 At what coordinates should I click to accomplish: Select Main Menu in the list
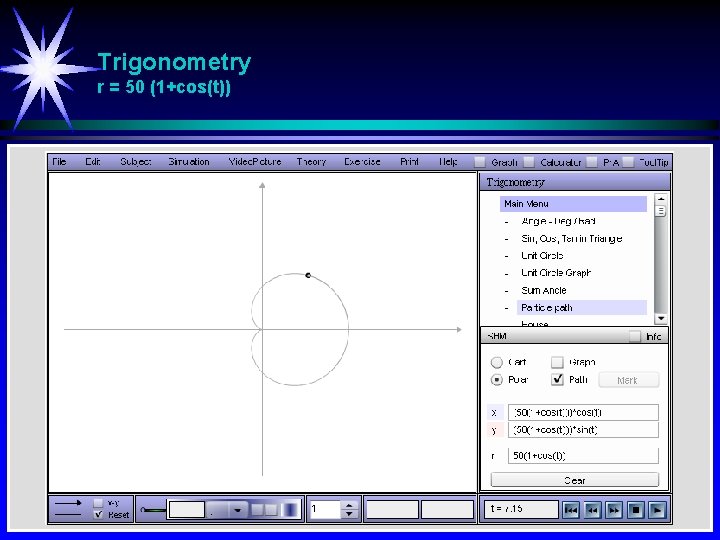[573, 204]
